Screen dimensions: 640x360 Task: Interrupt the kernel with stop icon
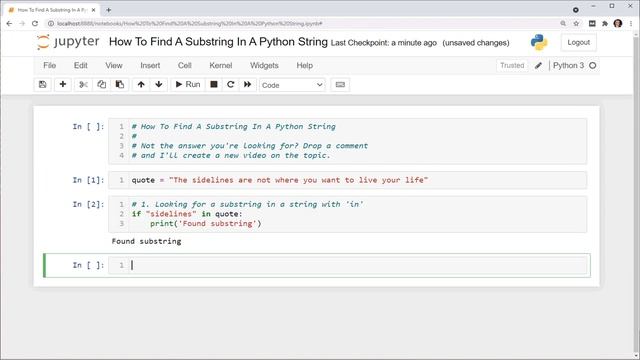click(213, 84)
